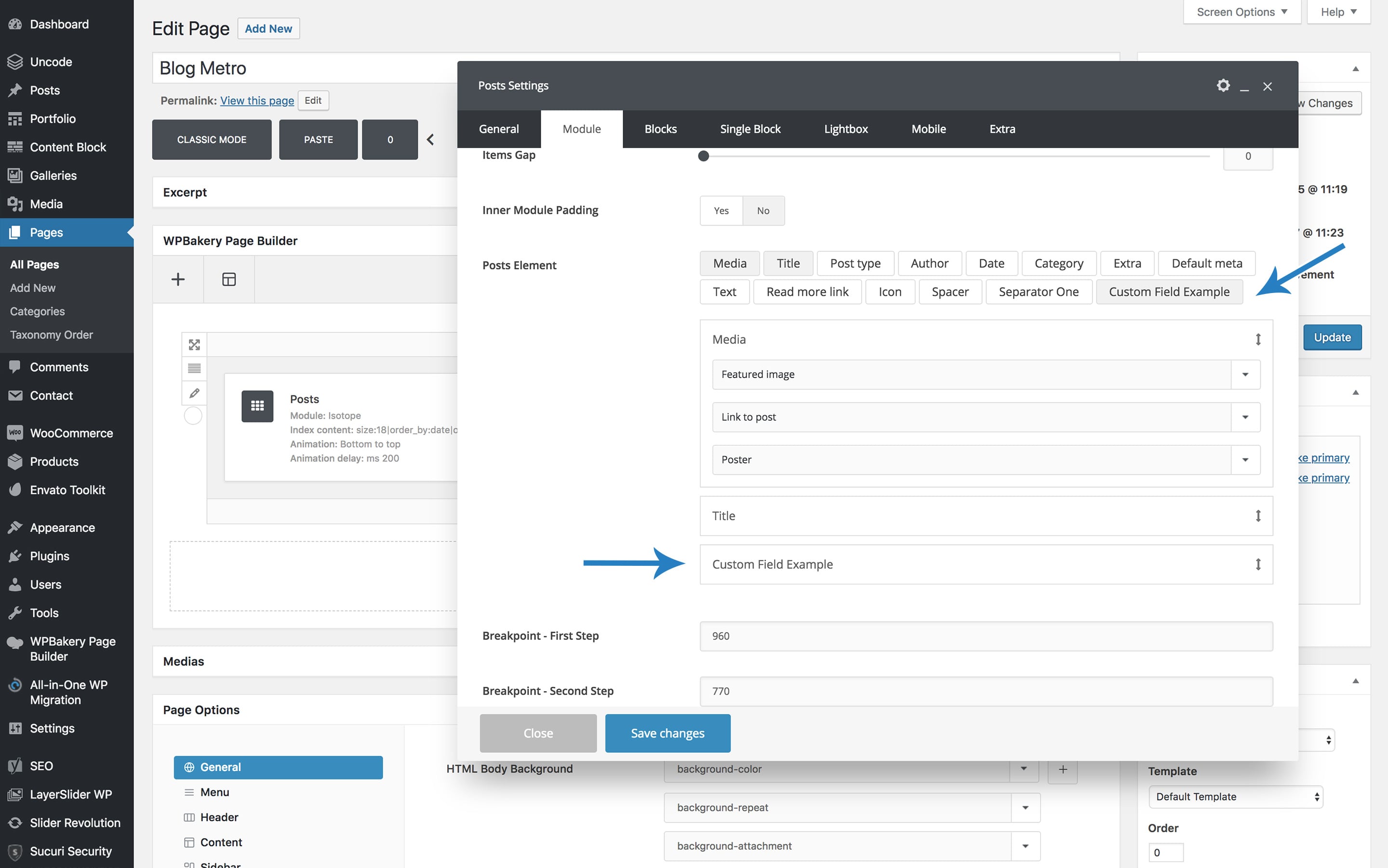Toggle Inner Module Padding to Yes
This screenshot has height=868, width=1388.
coord(720,210)
